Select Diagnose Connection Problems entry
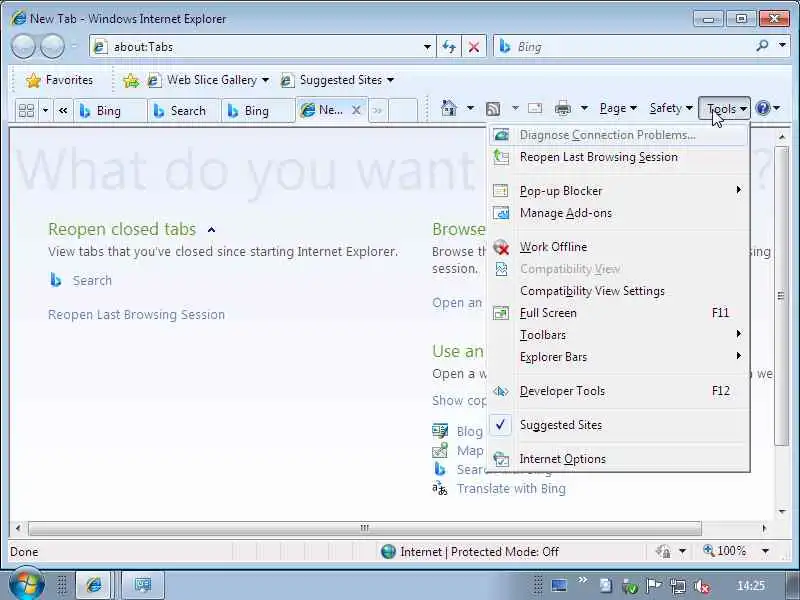This screenshot has width=800, height=600. [618, 135]
